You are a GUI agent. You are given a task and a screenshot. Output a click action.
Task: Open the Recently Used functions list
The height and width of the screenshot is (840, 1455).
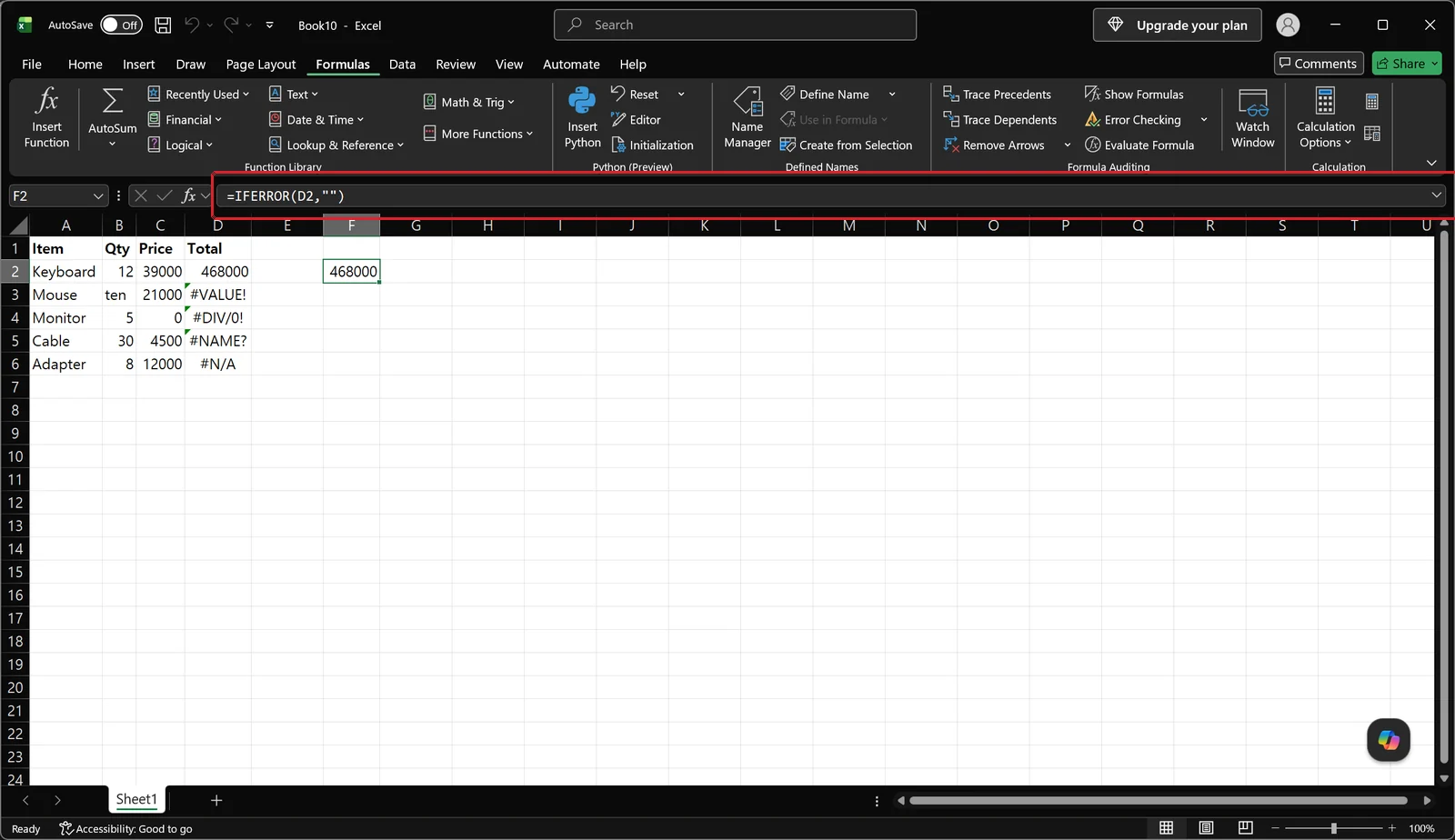coord(198,94)
